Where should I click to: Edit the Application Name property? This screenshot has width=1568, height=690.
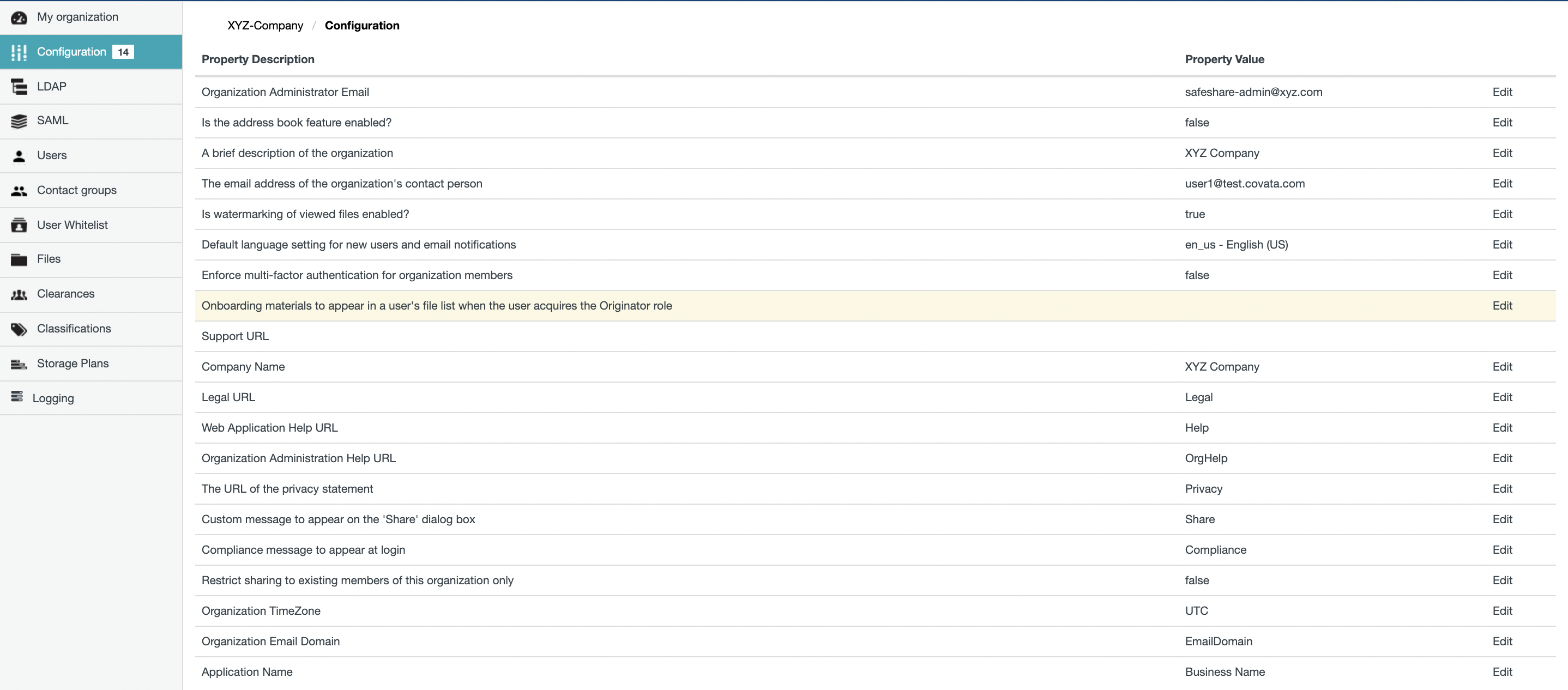tap(1501, 672)
